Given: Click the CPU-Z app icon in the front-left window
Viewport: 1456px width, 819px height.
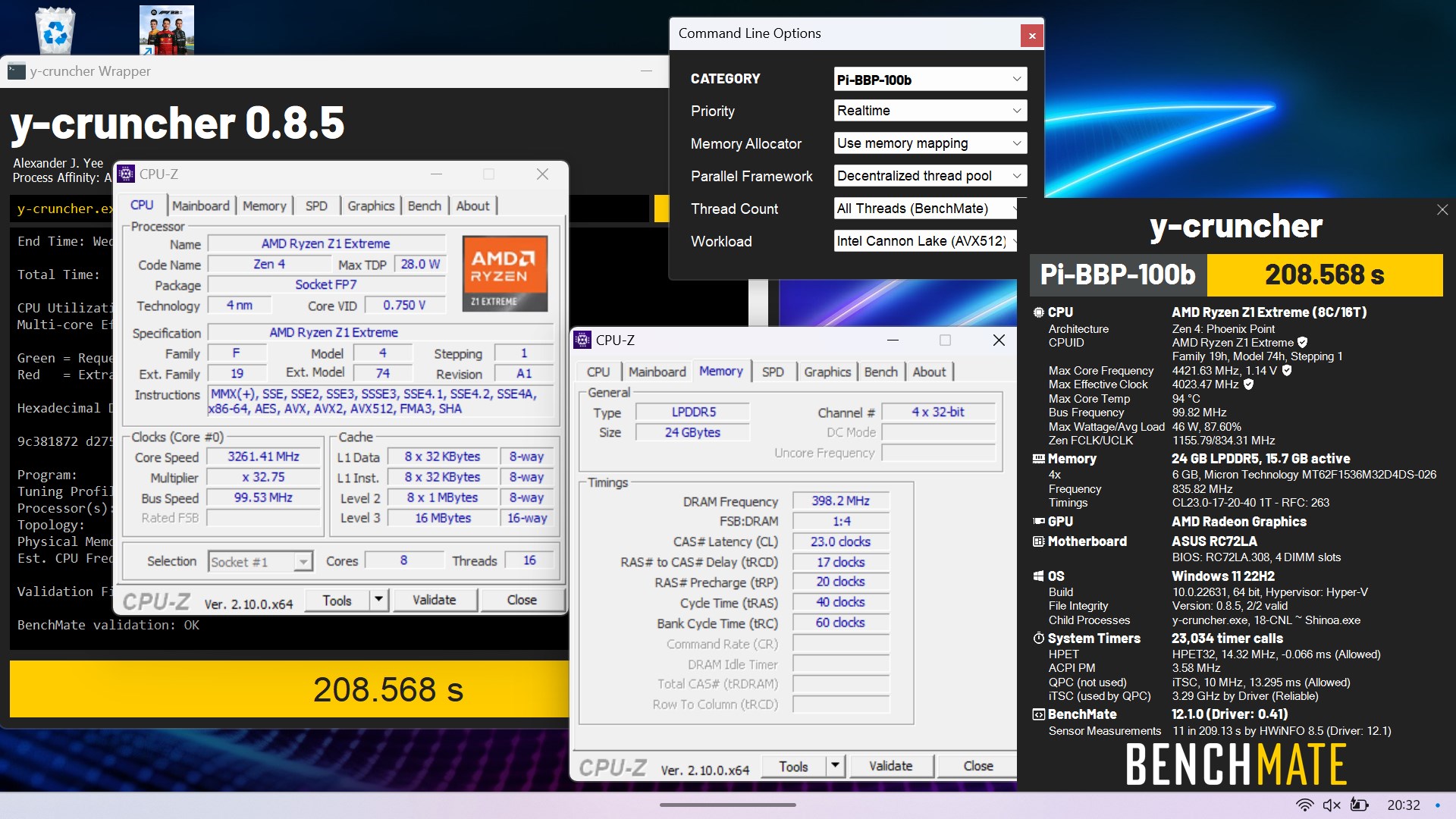Looking at the screenshot, I should pos(126,174).
